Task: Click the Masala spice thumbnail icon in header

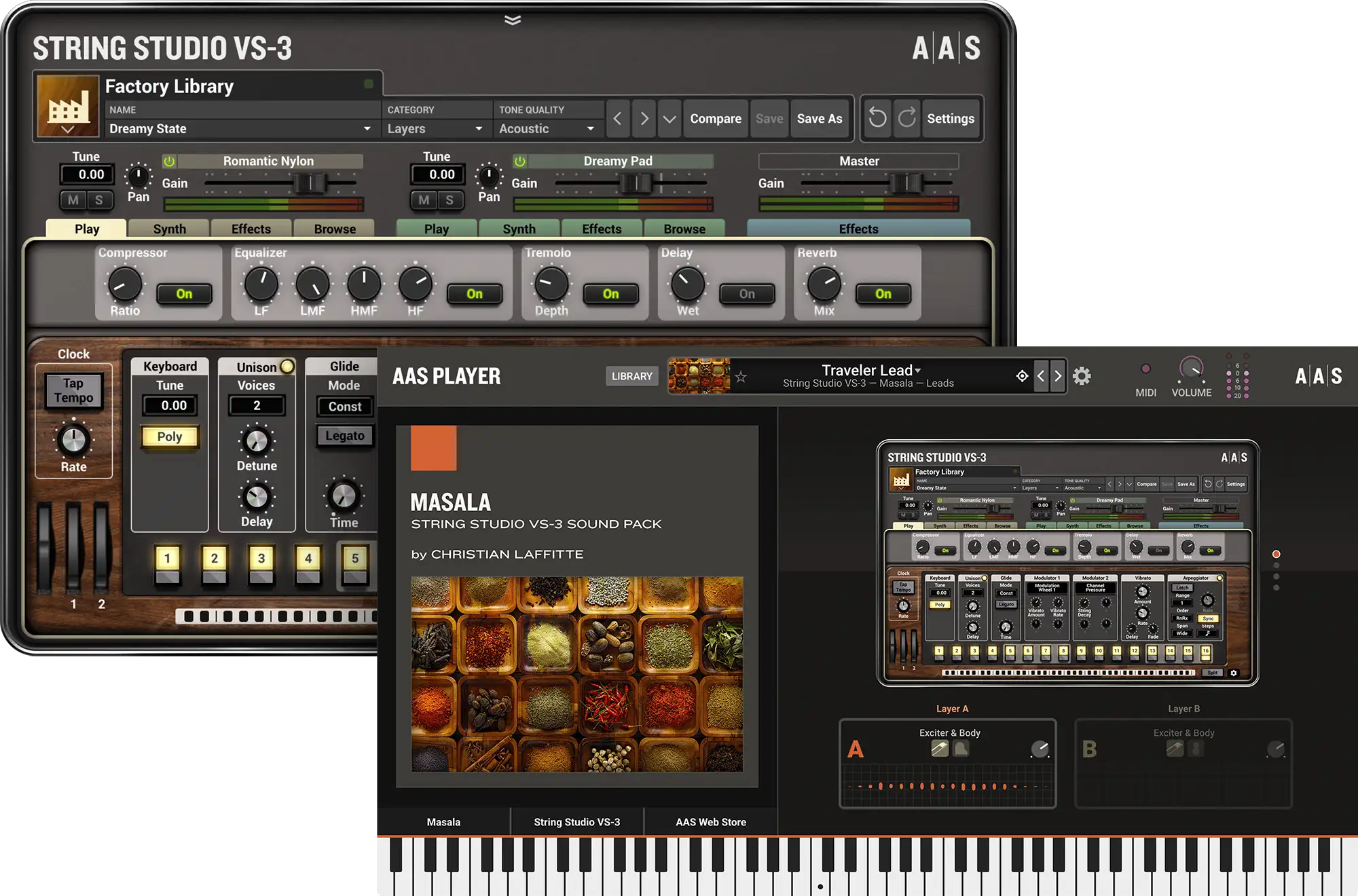Action: 699,376
